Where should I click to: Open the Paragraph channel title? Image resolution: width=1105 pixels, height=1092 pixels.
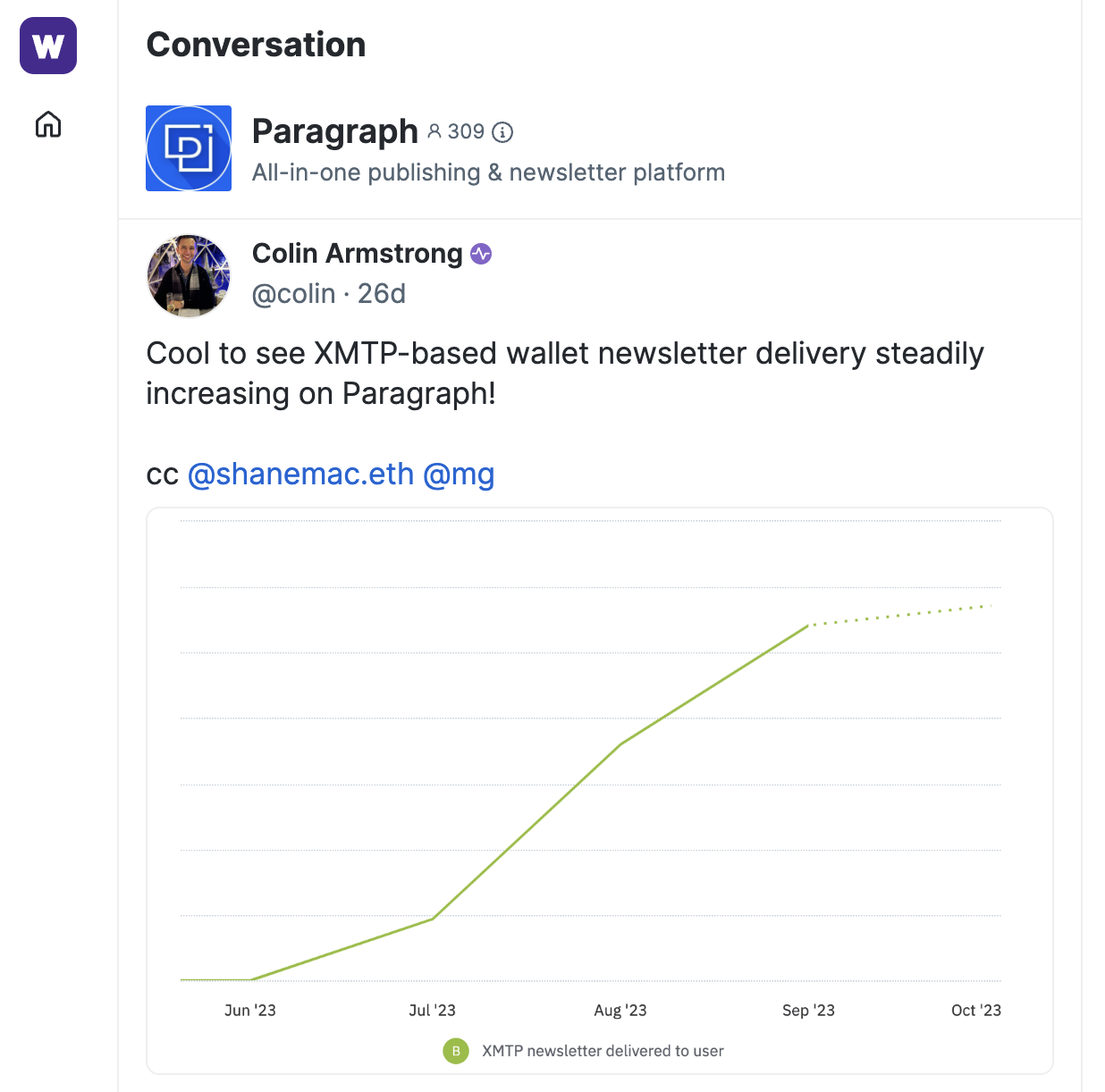pyautogui.click(x=334, y=131)
